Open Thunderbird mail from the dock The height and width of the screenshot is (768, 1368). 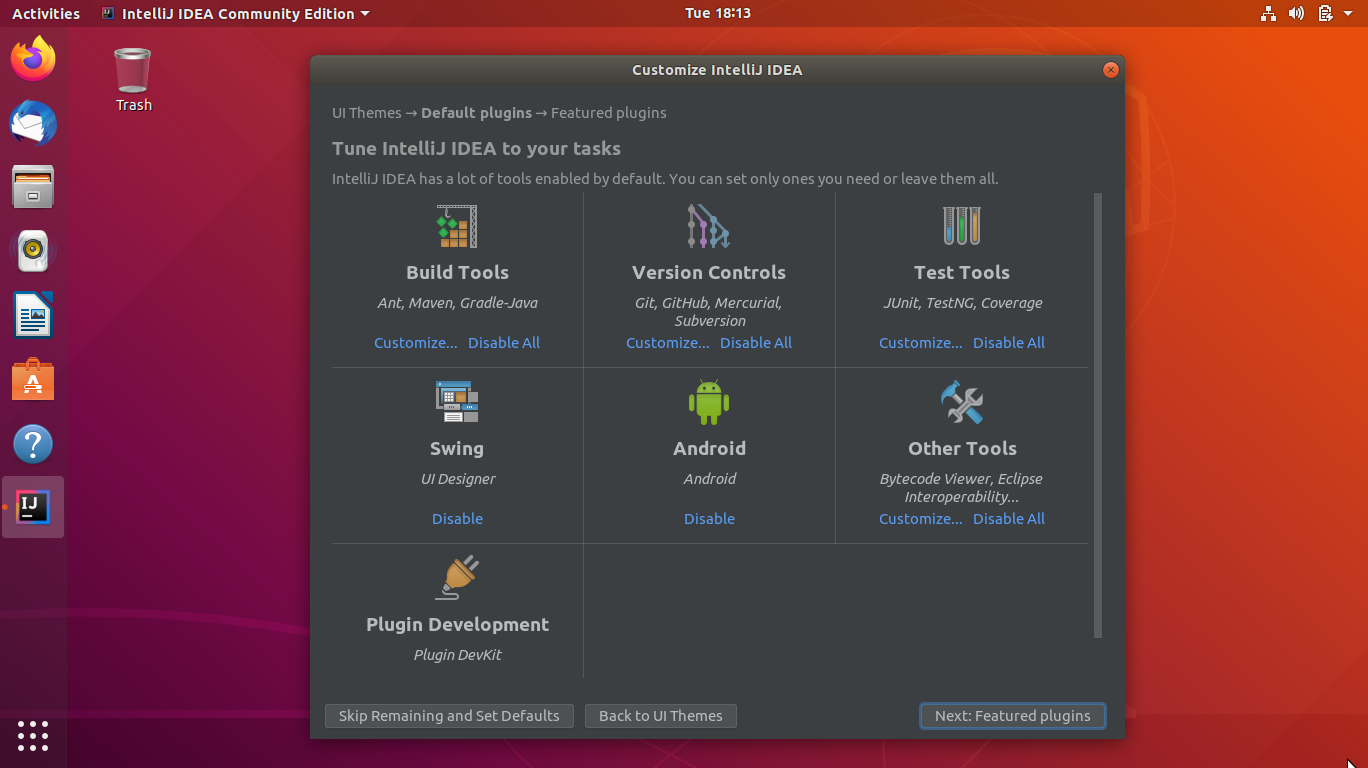[x=33, y=123]
